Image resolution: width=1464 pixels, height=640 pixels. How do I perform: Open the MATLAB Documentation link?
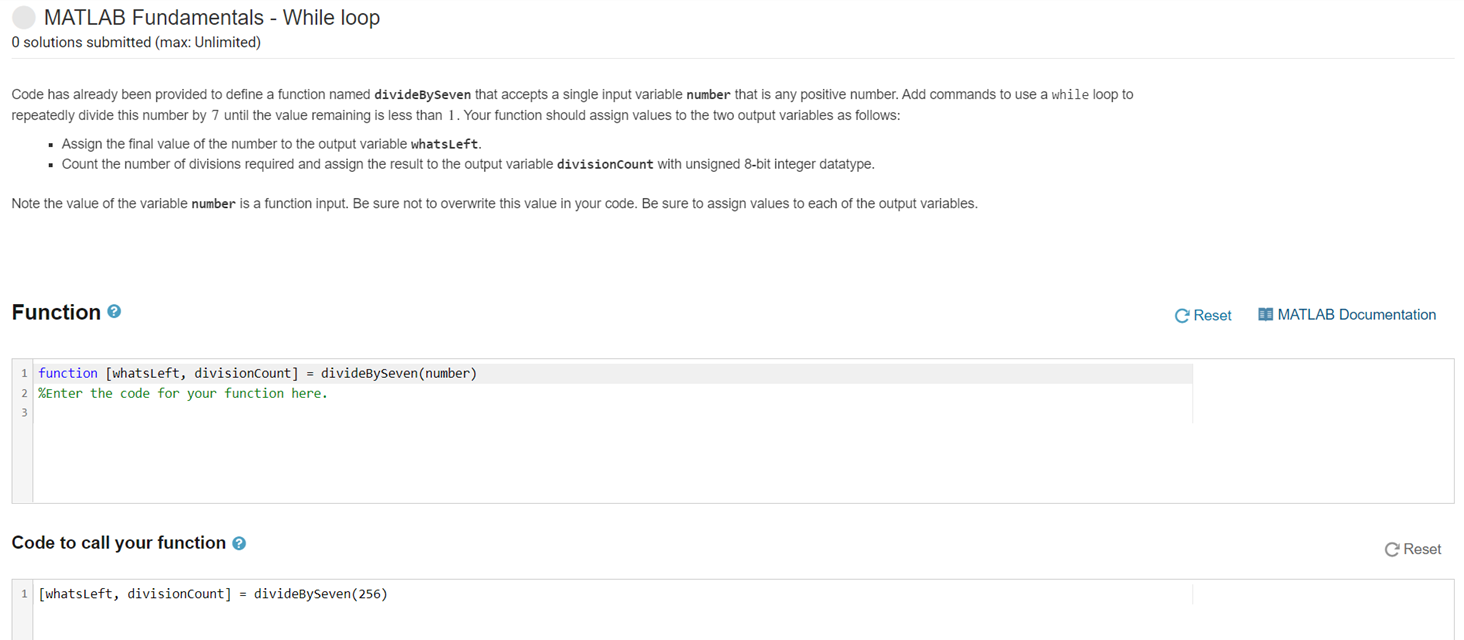pyautogui.click(x=1346, y=314)
